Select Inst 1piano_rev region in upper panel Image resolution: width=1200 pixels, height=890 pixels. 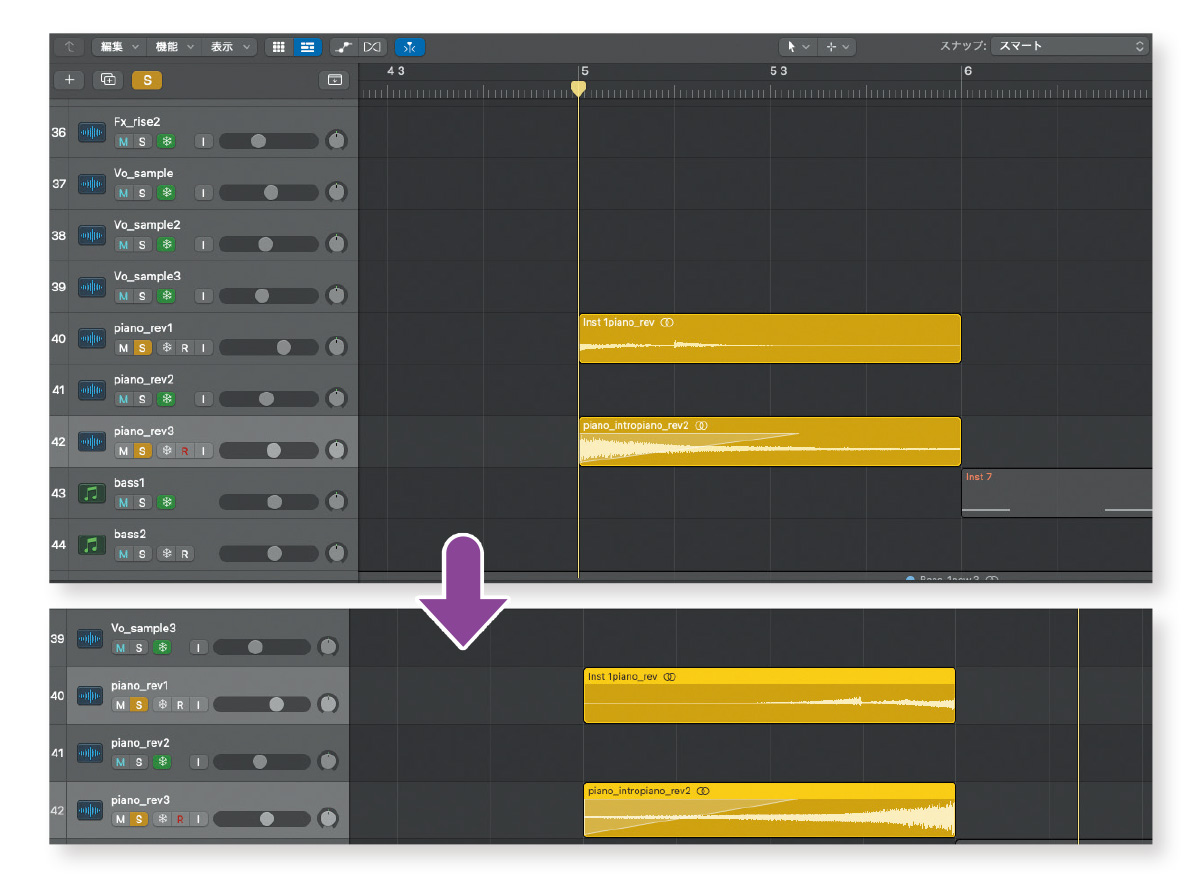[x=770, y=339]
